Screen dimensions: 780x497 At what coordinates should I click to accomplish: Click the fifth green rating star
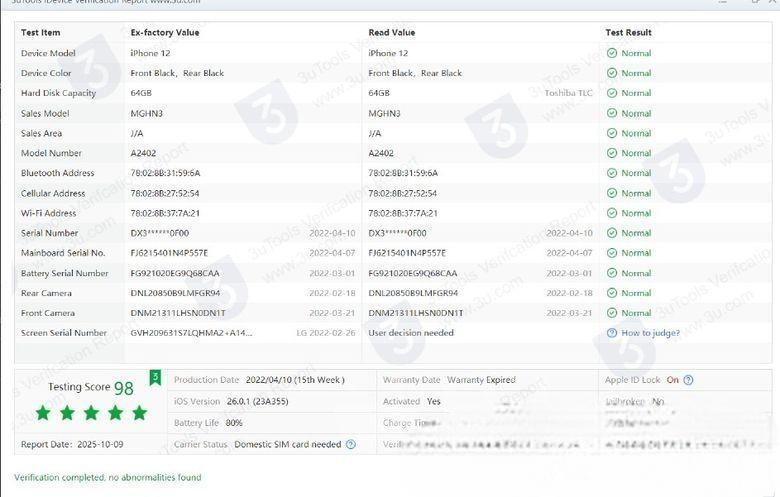click(x=139, y=412)
